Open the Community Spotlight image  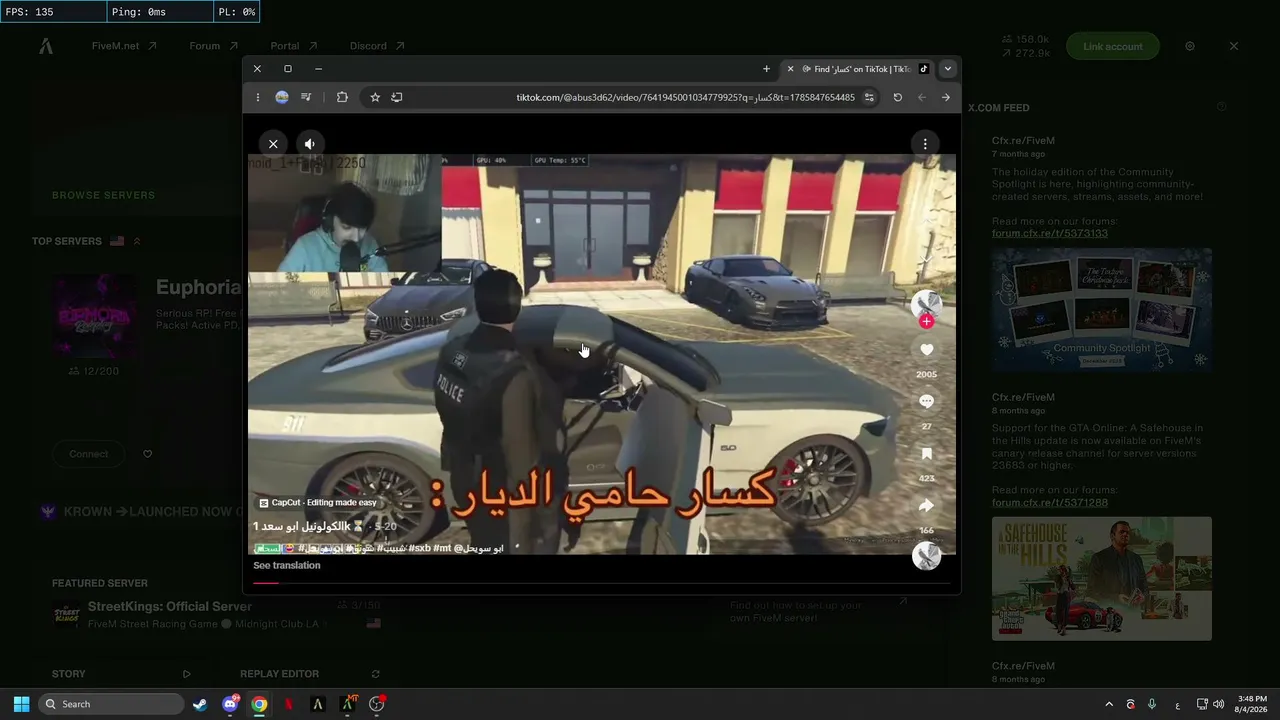pyautogui.click(x=1102, y=310)
